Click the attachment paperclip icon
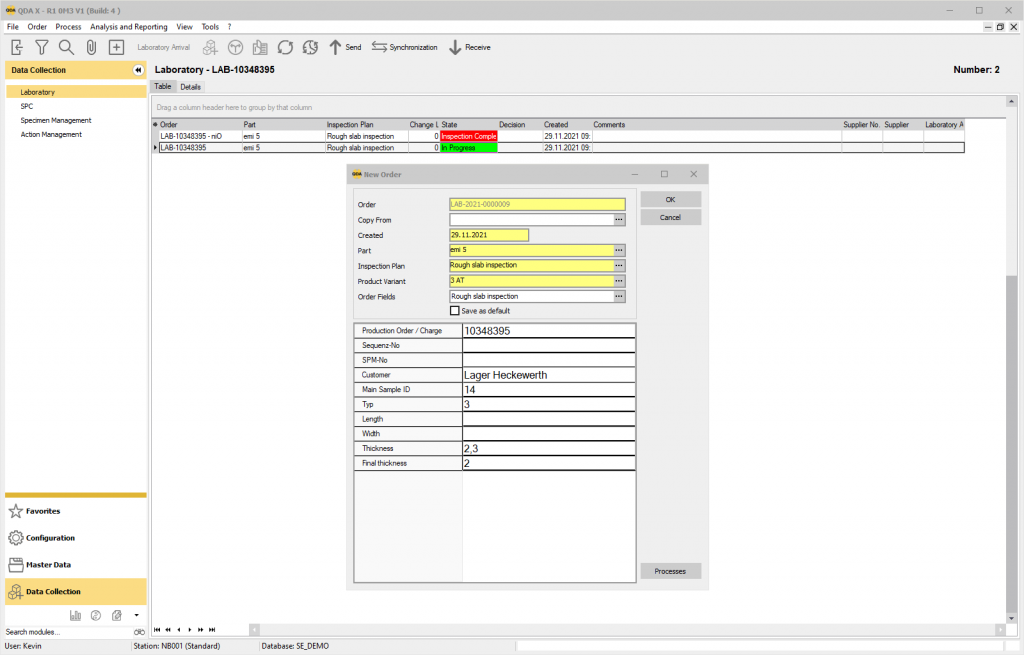 tap(90, 46)
